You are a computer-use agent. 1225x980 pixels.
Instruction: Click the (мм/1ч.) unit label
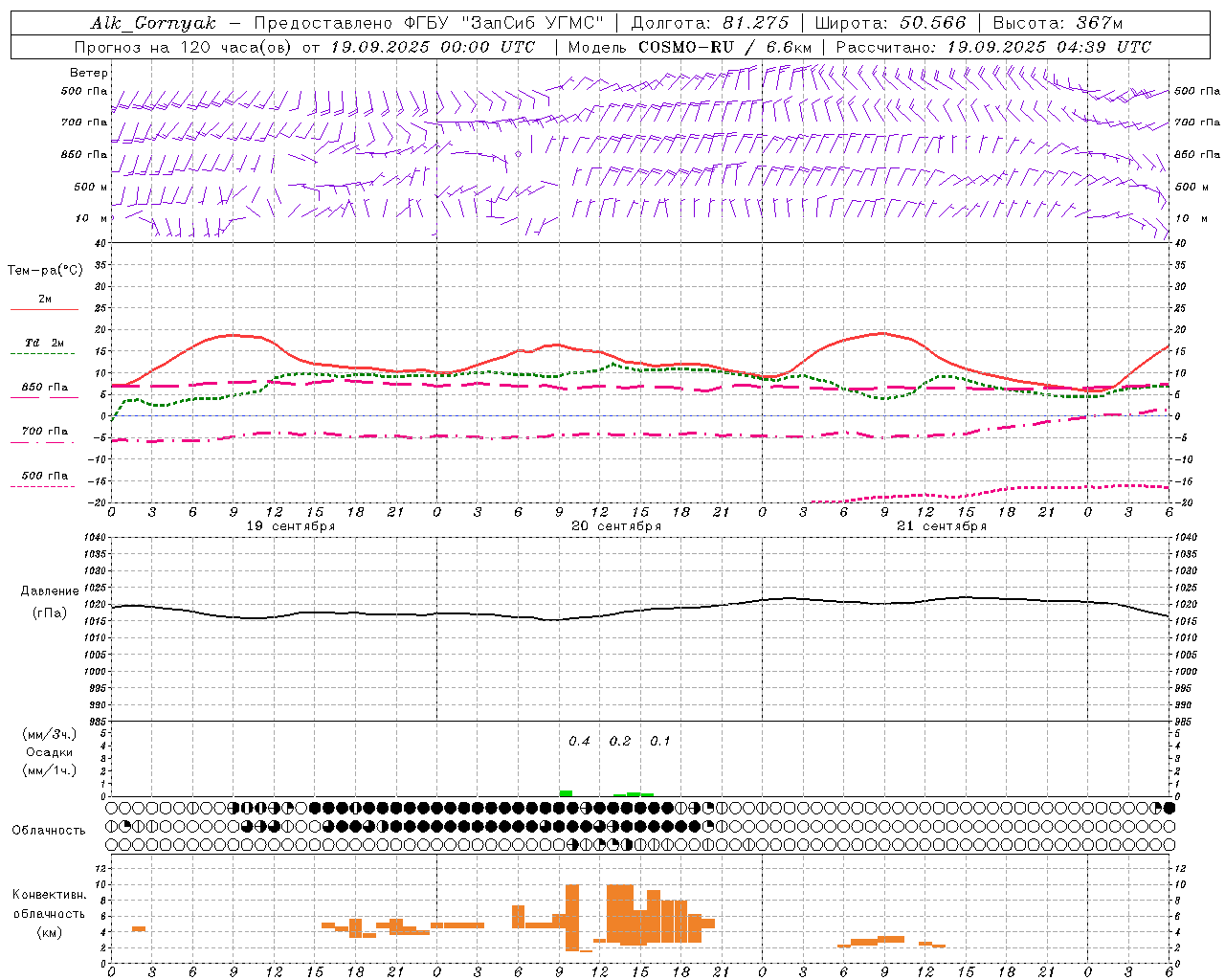[x=50, y=770]
